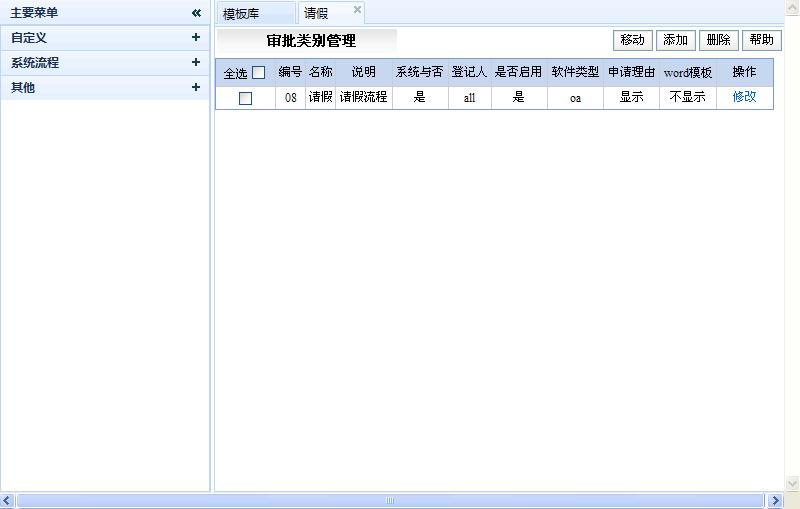The height and width of the screenshot is (509, 800).
Task: Click the 编号 column header
Action: pyautogui.click(x=290, y=72)
